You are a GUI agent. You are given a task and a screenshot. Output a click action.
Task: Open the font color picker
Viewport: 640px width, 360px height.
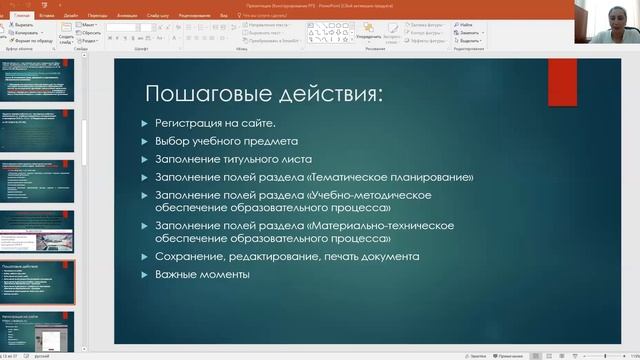[x=175, y=38]
